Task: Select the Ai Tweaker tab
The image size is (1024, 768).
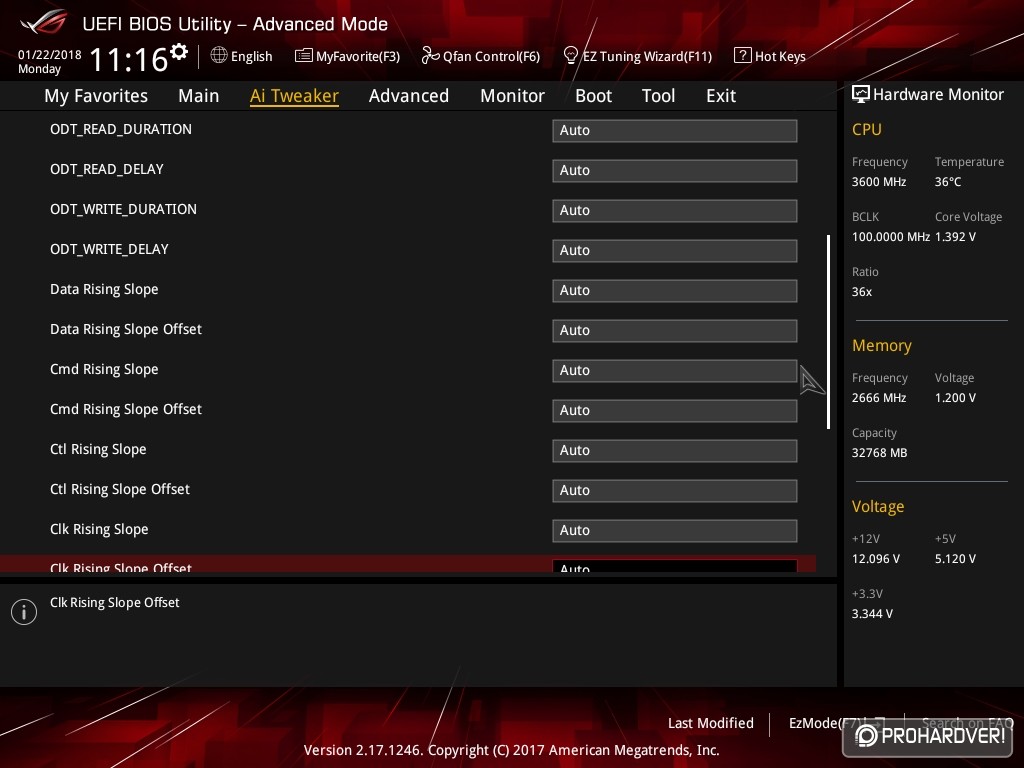Action: [x=294, y=96]
